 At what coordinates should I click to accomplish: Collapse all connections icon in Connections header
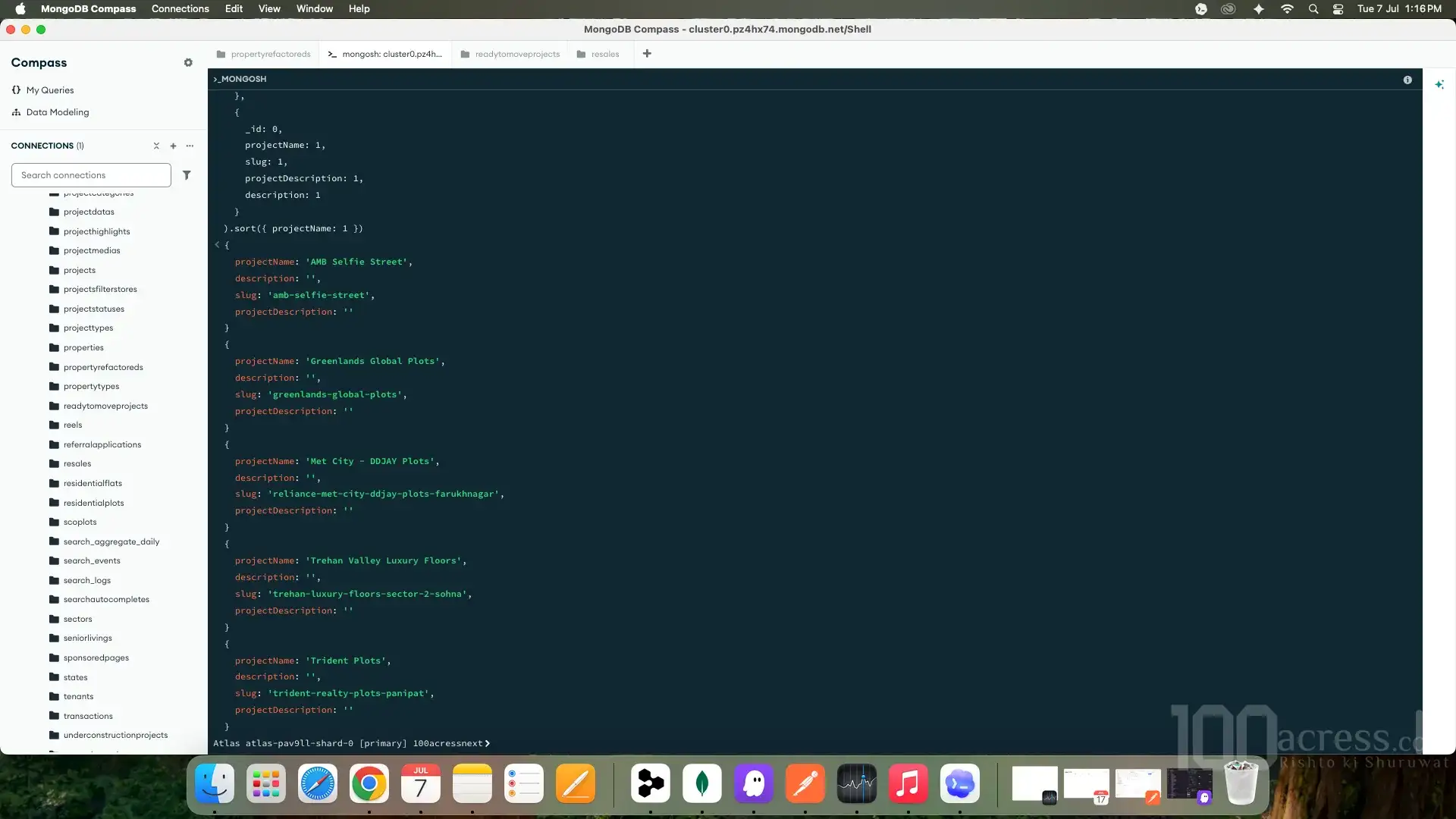[156, 146]
